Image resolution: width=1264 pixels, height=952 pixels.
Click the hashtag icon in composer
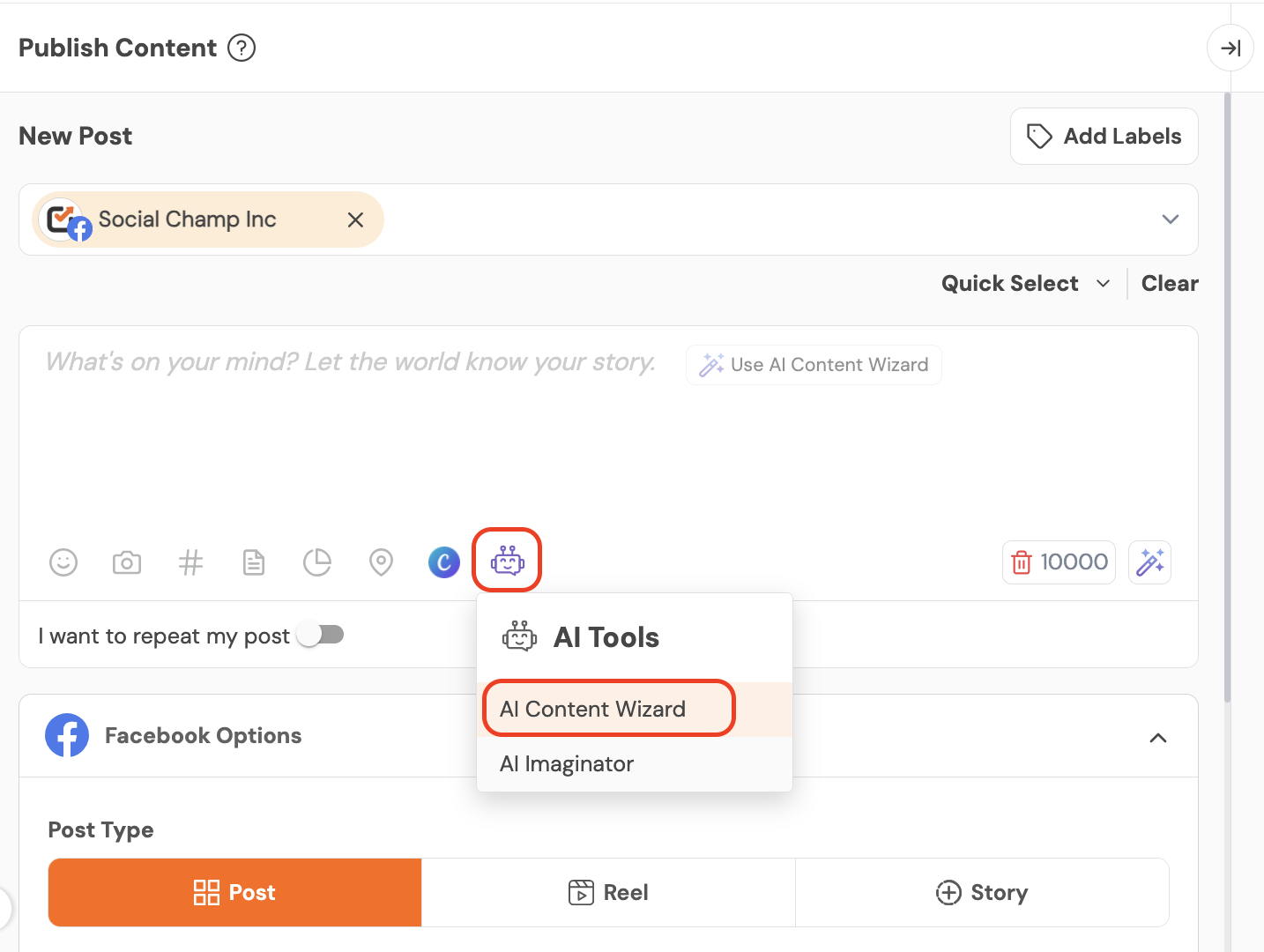(190, 562)
